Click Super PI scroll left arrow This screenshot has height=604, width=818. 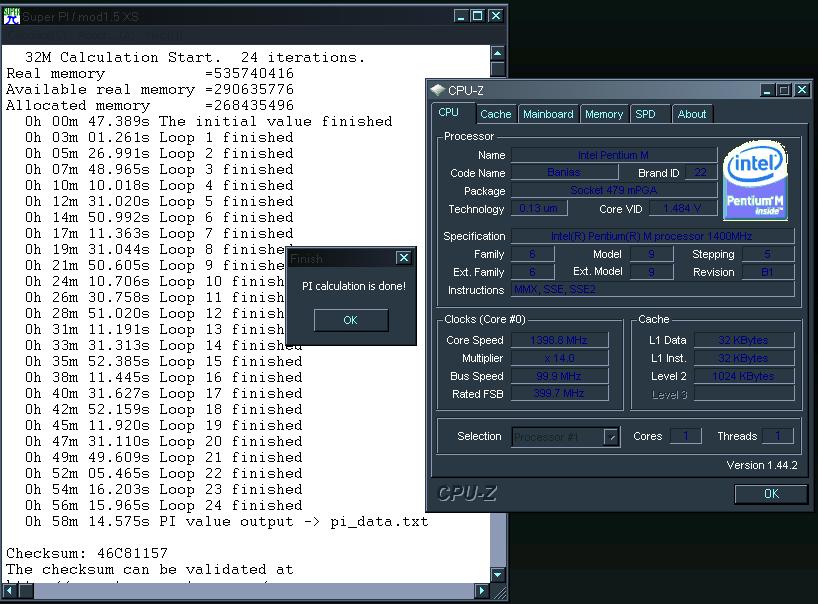click(10, 591)
